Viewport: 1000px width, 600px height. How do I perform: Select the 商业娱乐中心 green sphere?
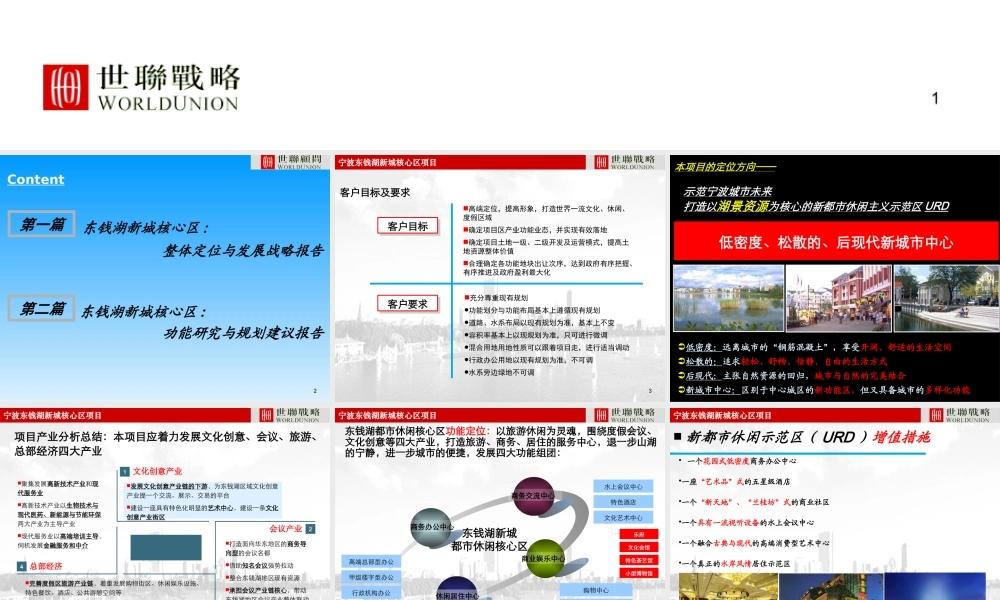point(544,558)
